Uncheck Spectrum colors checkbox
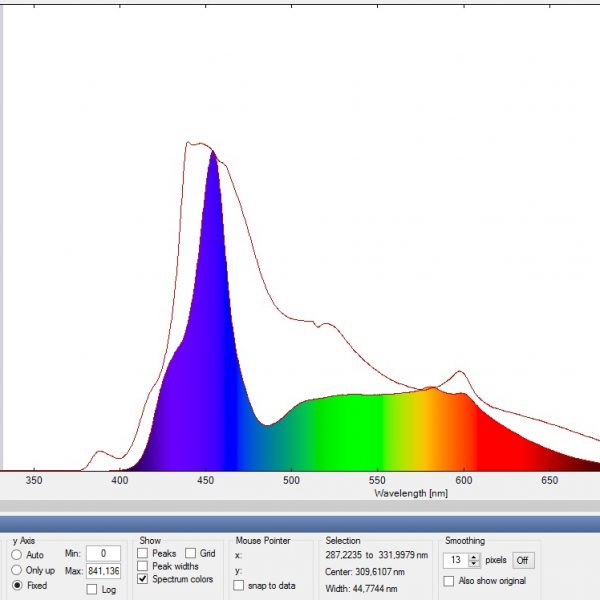 [142, 579]
